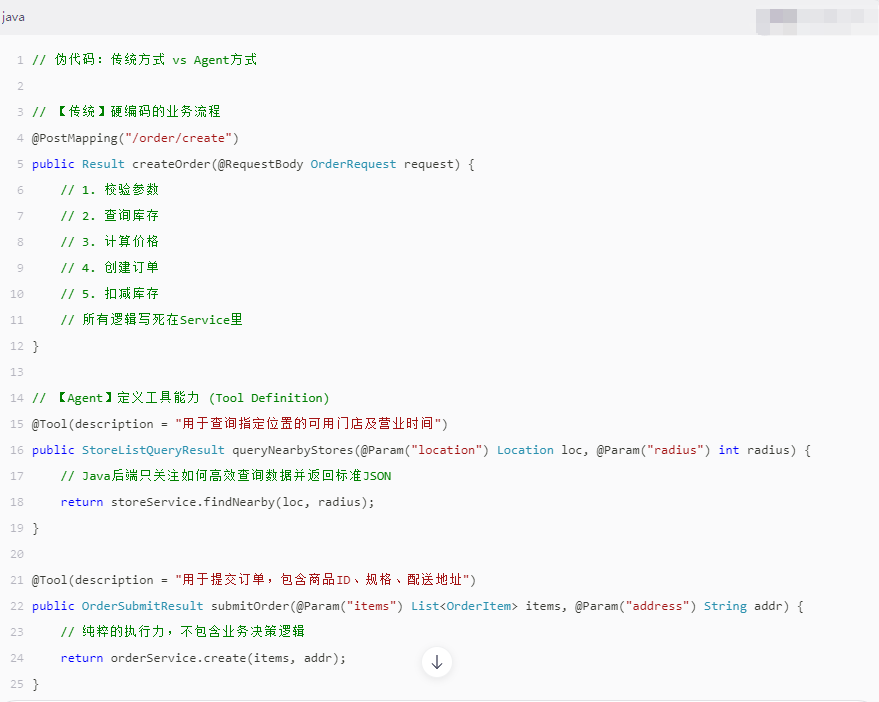
Task: Click the return keyword on line 18
Action: [82, 502]
